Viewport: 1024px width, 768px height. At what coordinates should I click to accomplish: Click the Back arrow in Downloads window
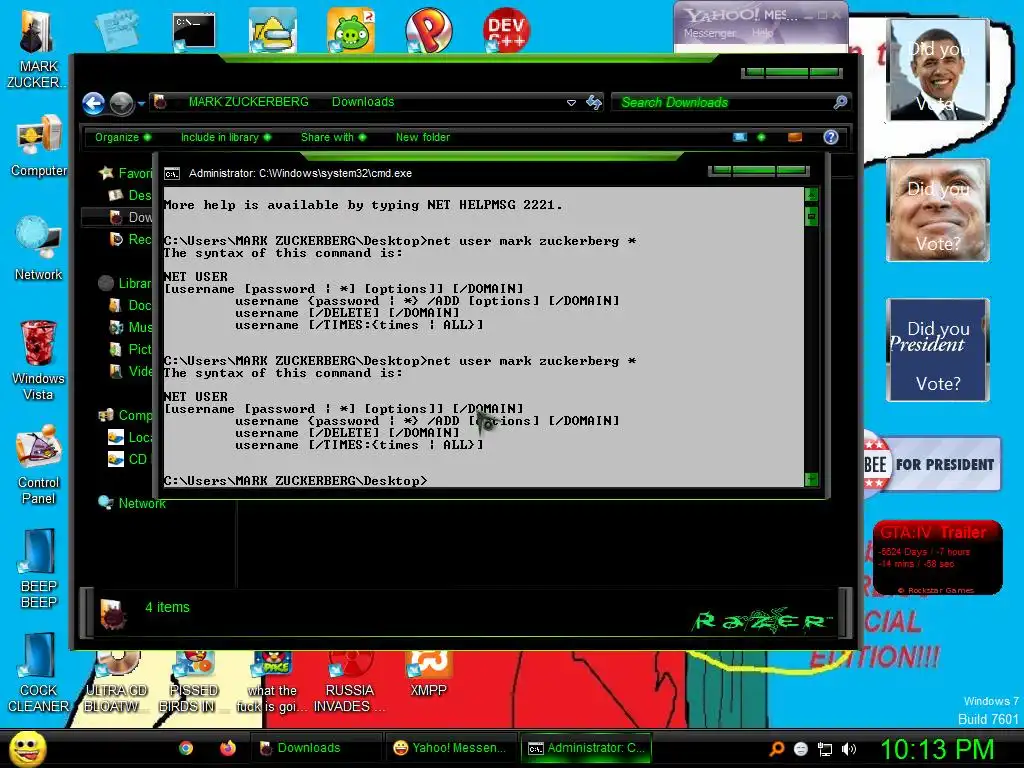coord(93,103)
